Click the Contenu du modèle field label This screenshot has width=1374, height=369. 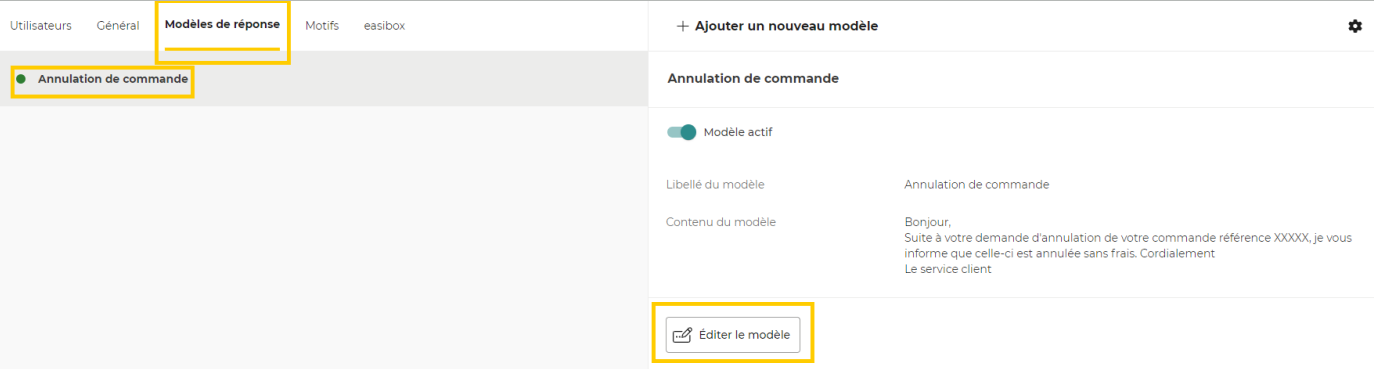click(x=721, y=222)
